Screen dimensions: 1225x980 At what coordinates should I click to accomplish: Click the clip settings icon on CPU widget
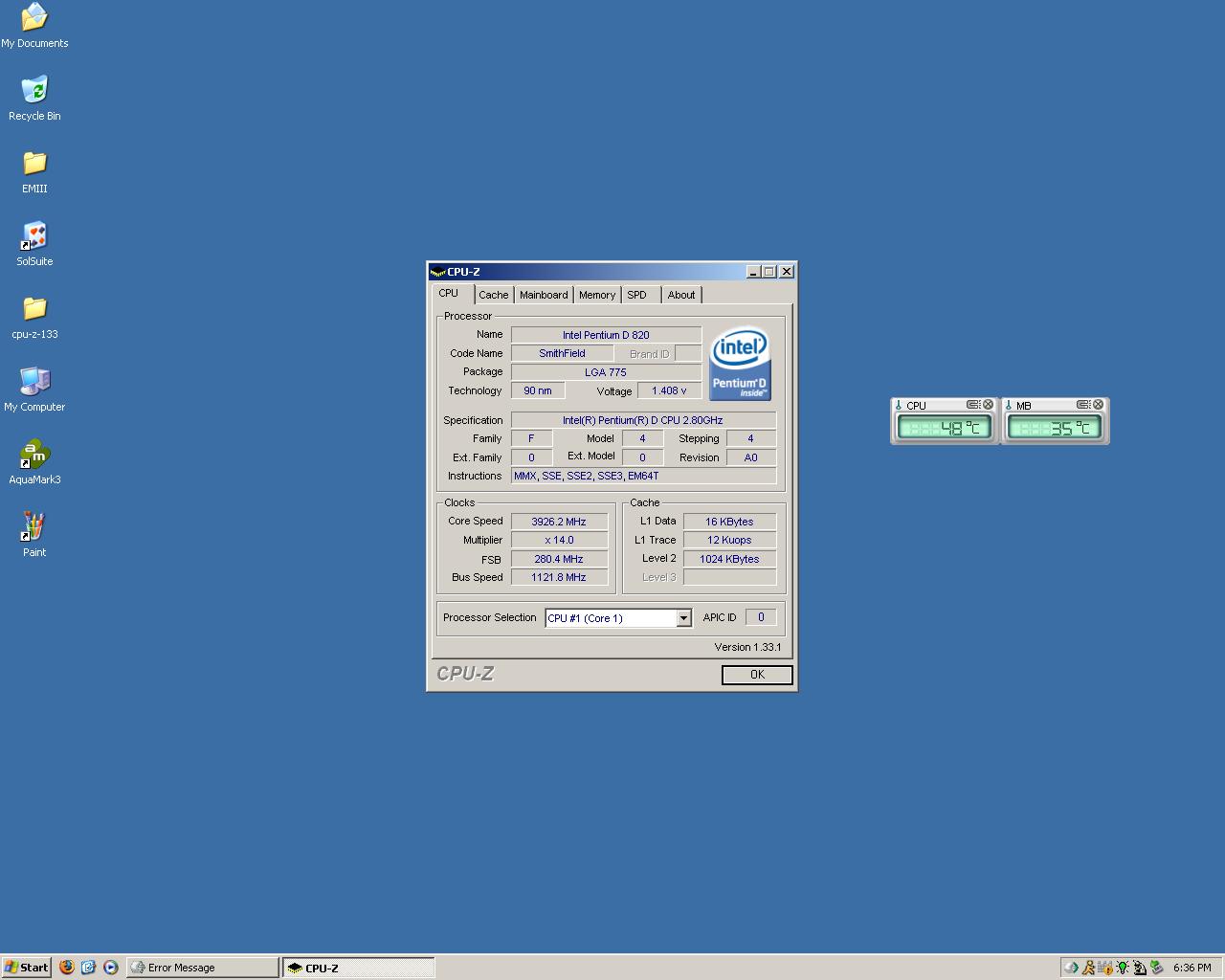click(x=973, y=405)
